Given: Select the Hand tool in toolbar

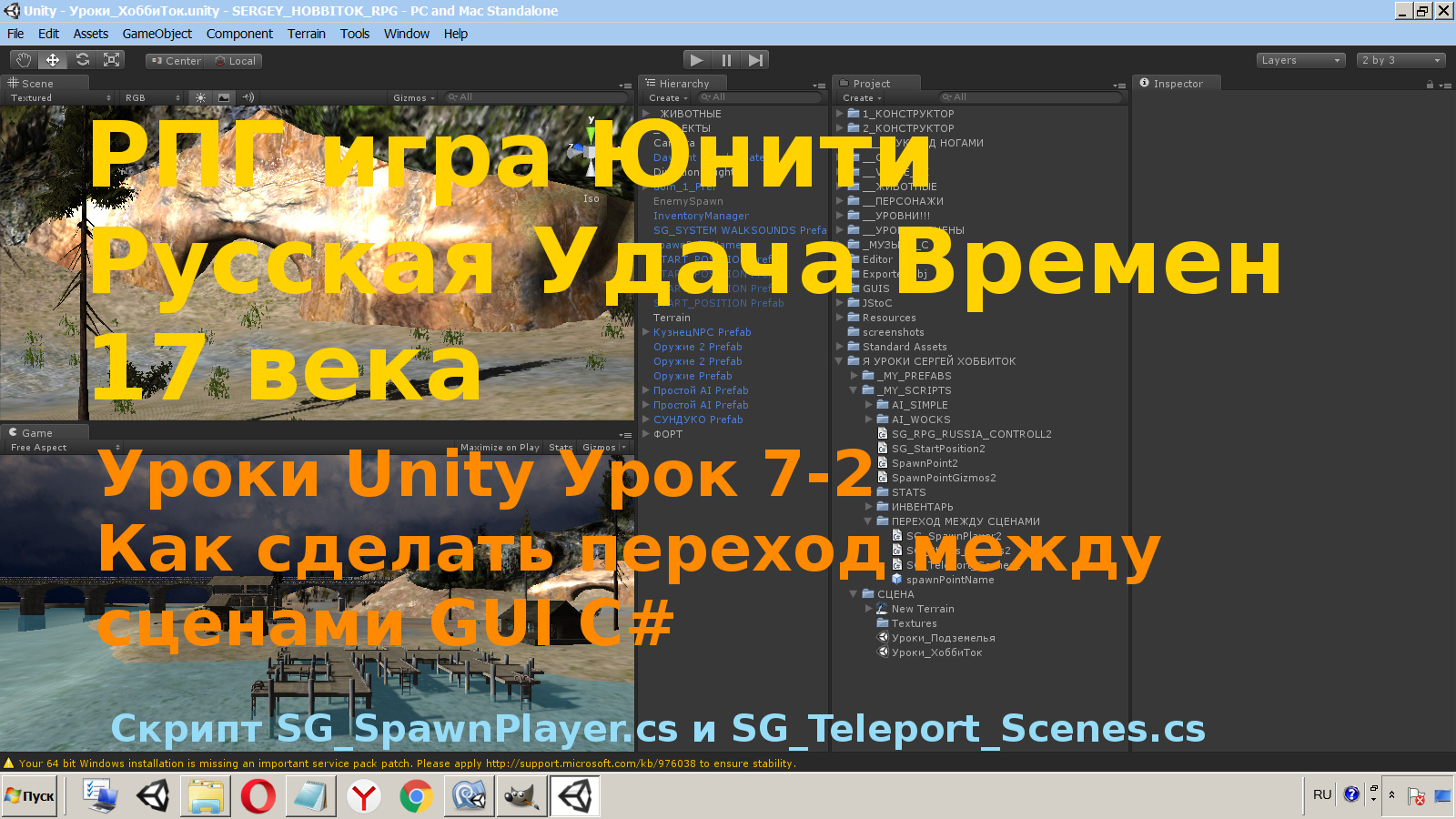Looking at the screenshot, I should [x=24, y=60].
